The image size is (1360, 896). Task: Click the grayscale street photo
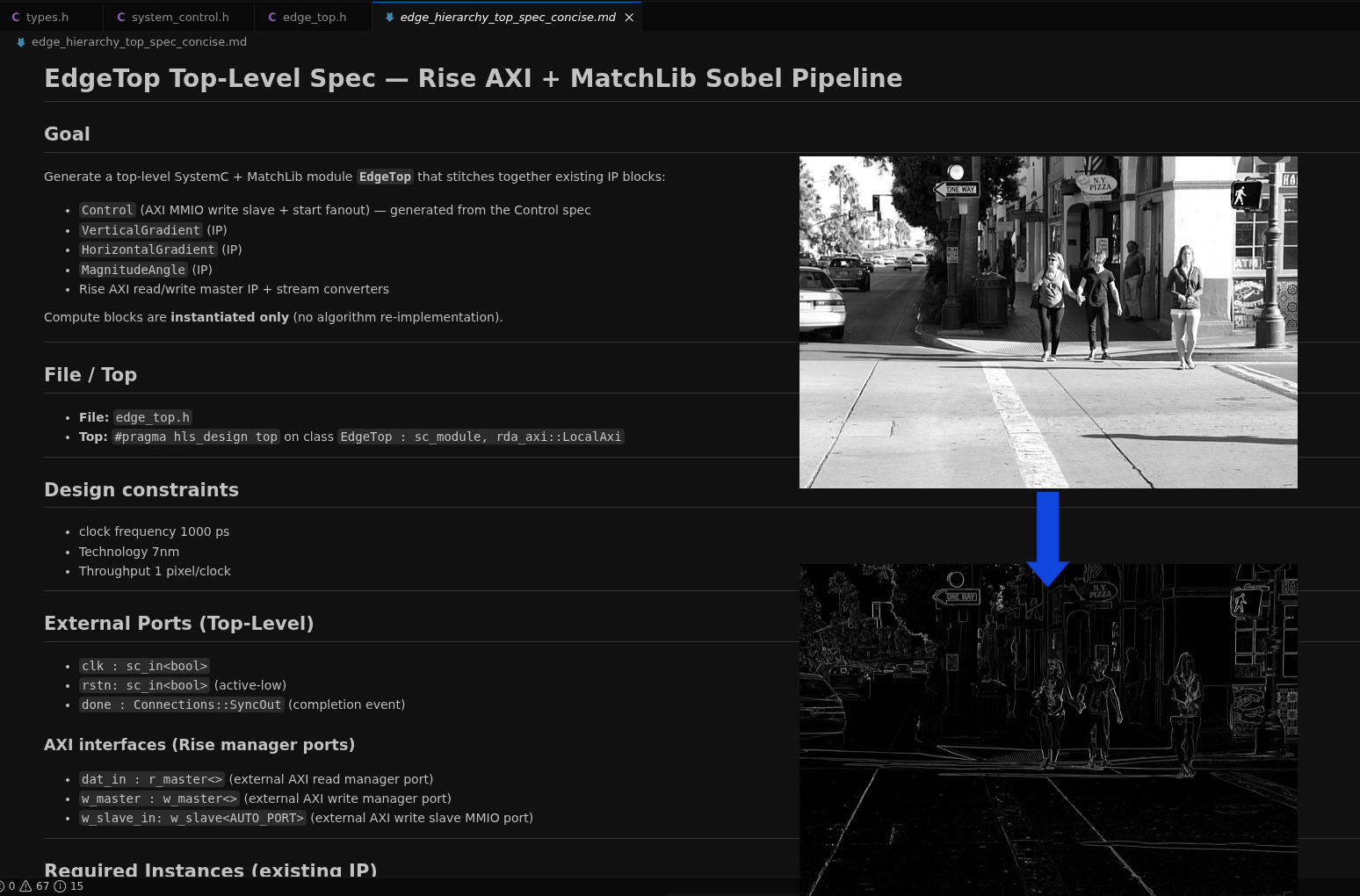click(1048, 322)
